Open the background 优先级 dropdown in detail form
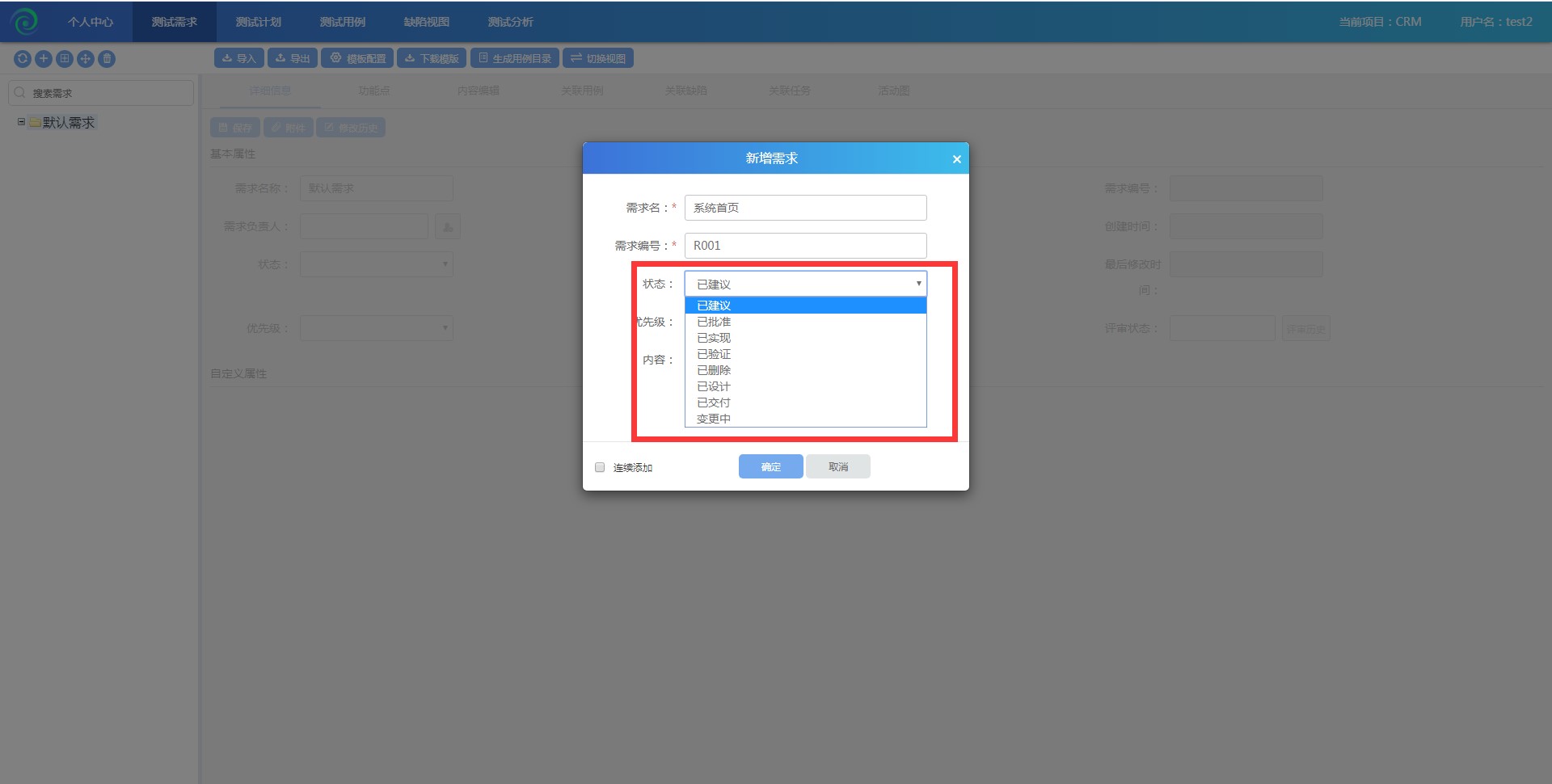This screenshot has width=1552, height=784. [x=377, y=328]
